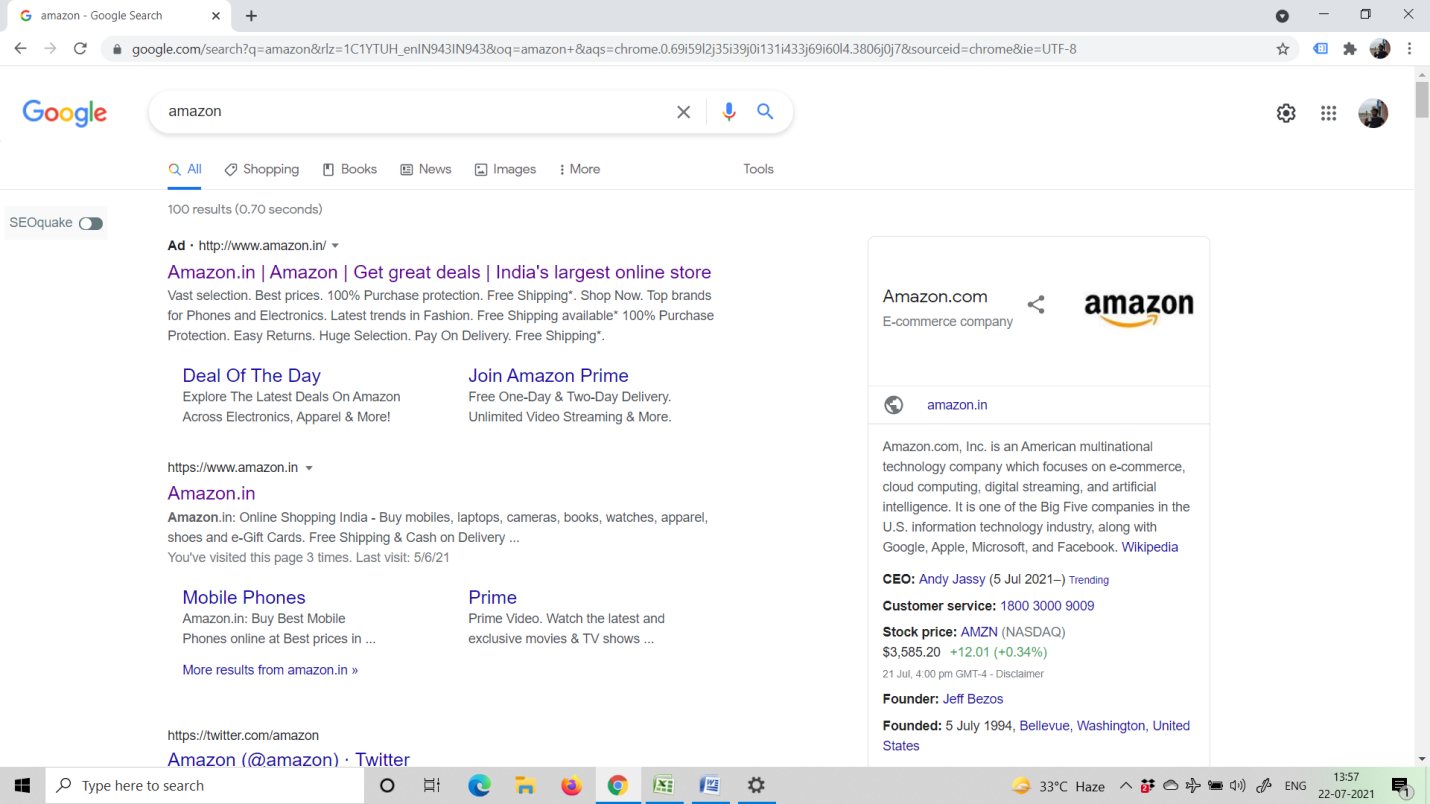Open the More search filters menu
This screenshot has height=804, width=1430.
point(579,169)
